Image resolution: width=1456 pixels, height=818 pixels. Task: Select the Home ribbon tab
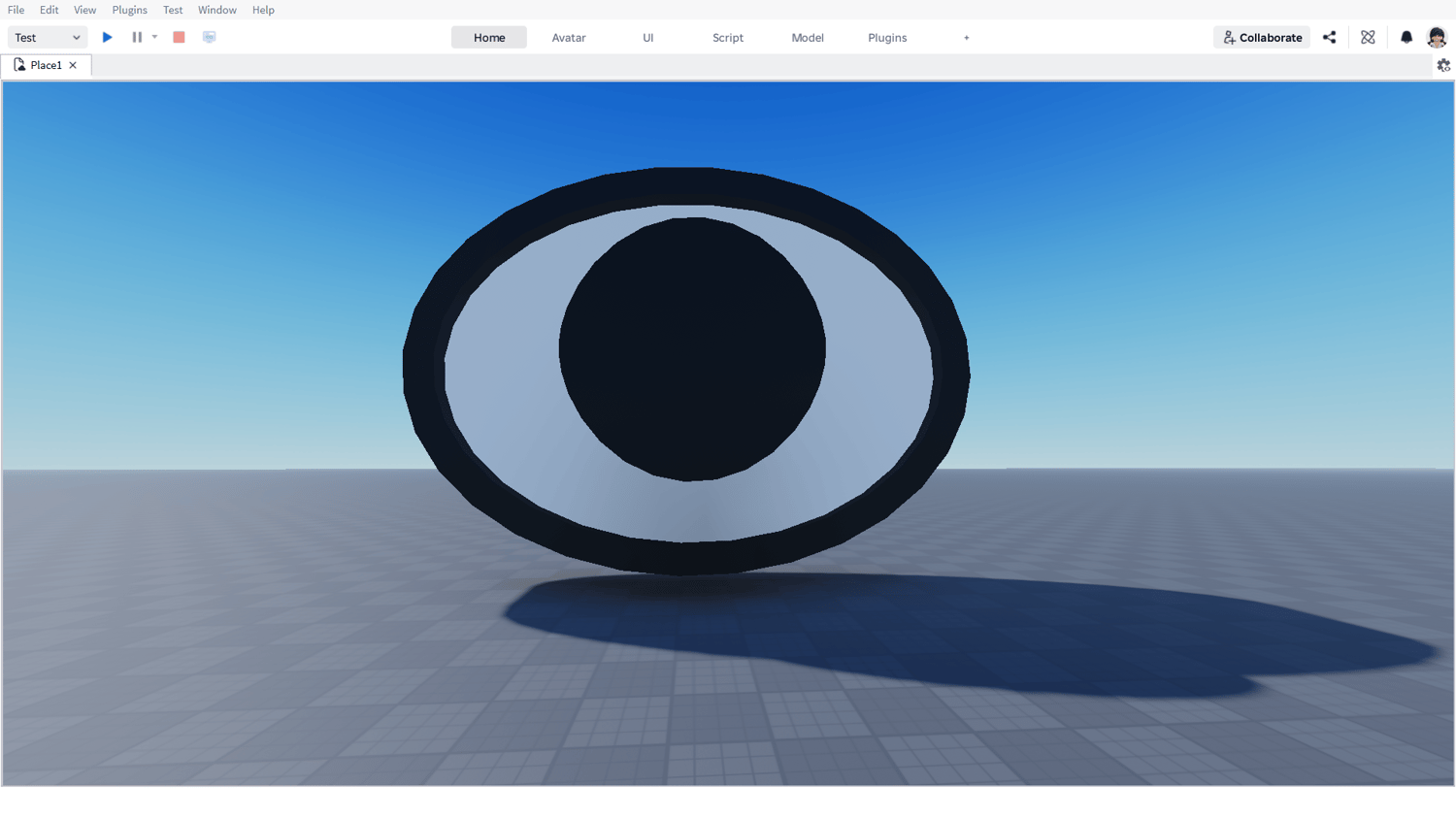489,37
